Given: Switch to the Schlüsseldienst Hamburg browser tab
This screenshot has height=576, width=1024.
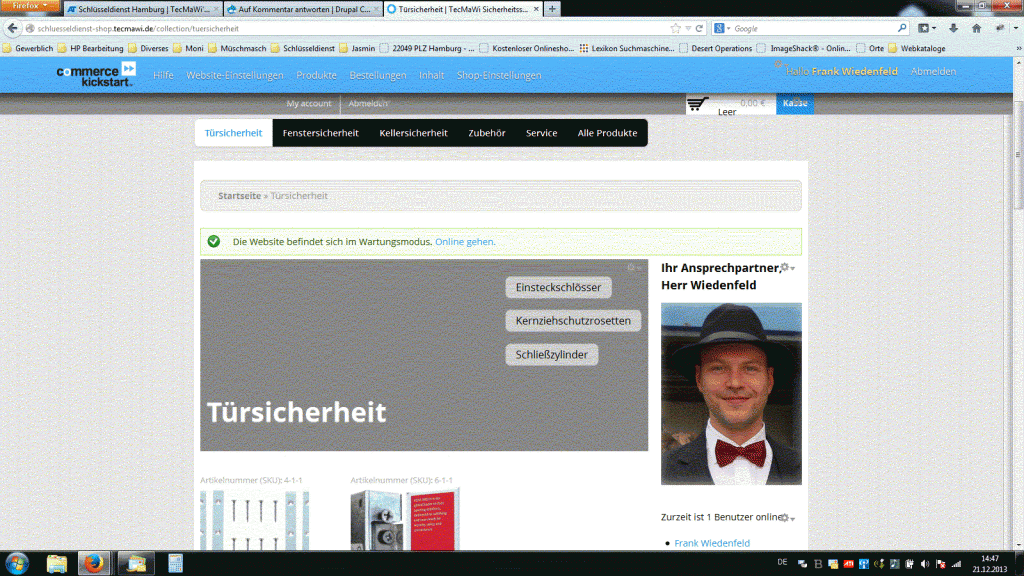Looking at the screenshot, I should 143,9.
